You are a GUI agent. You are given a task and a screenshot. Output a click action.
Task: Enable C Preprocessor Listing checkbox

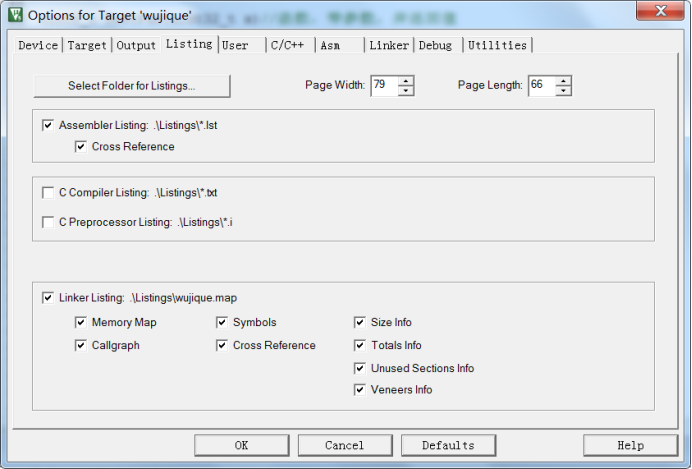click(48, 222)
